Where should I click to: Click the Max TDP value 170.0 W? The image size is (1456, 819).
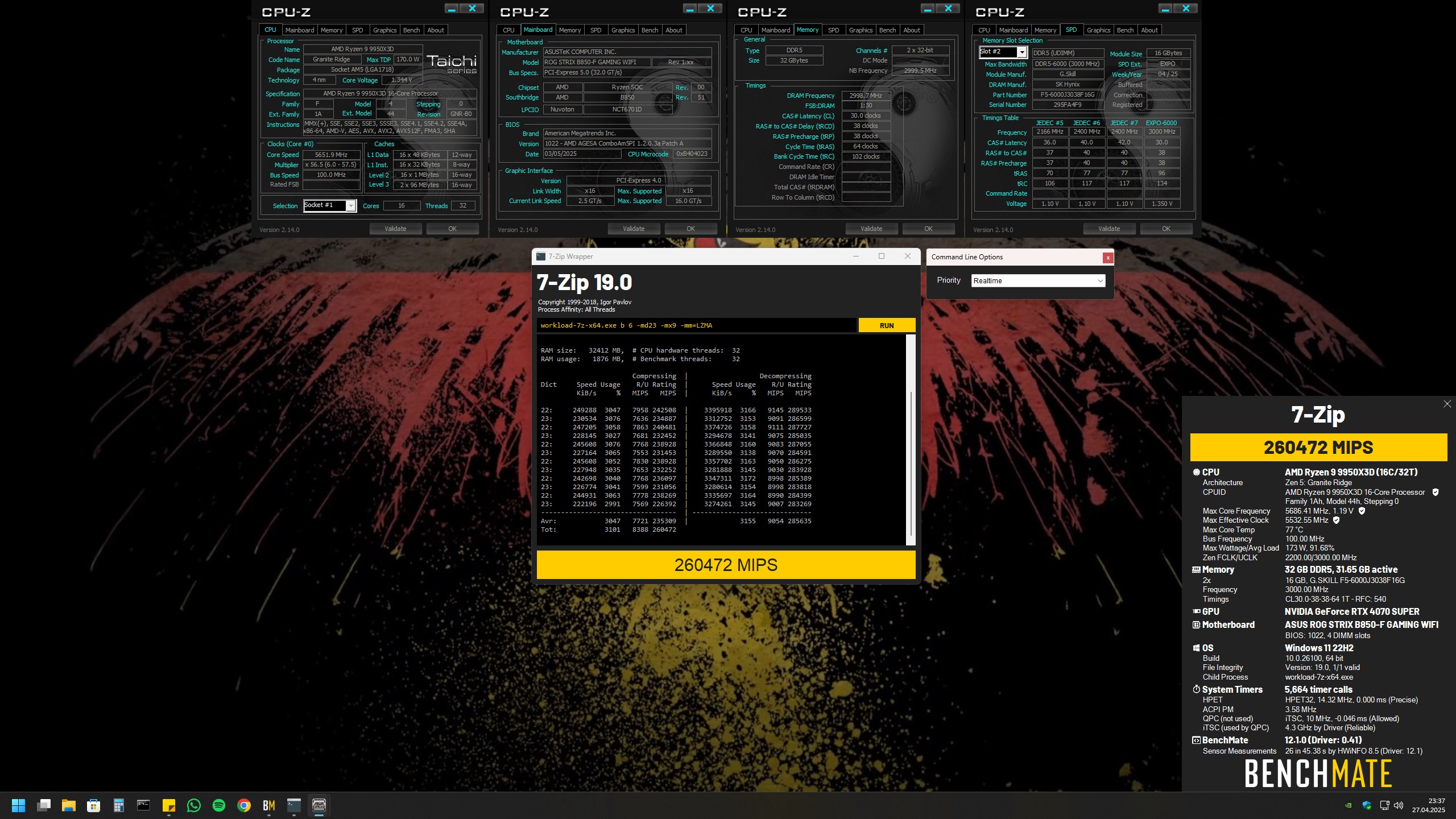tap(408, 59)
